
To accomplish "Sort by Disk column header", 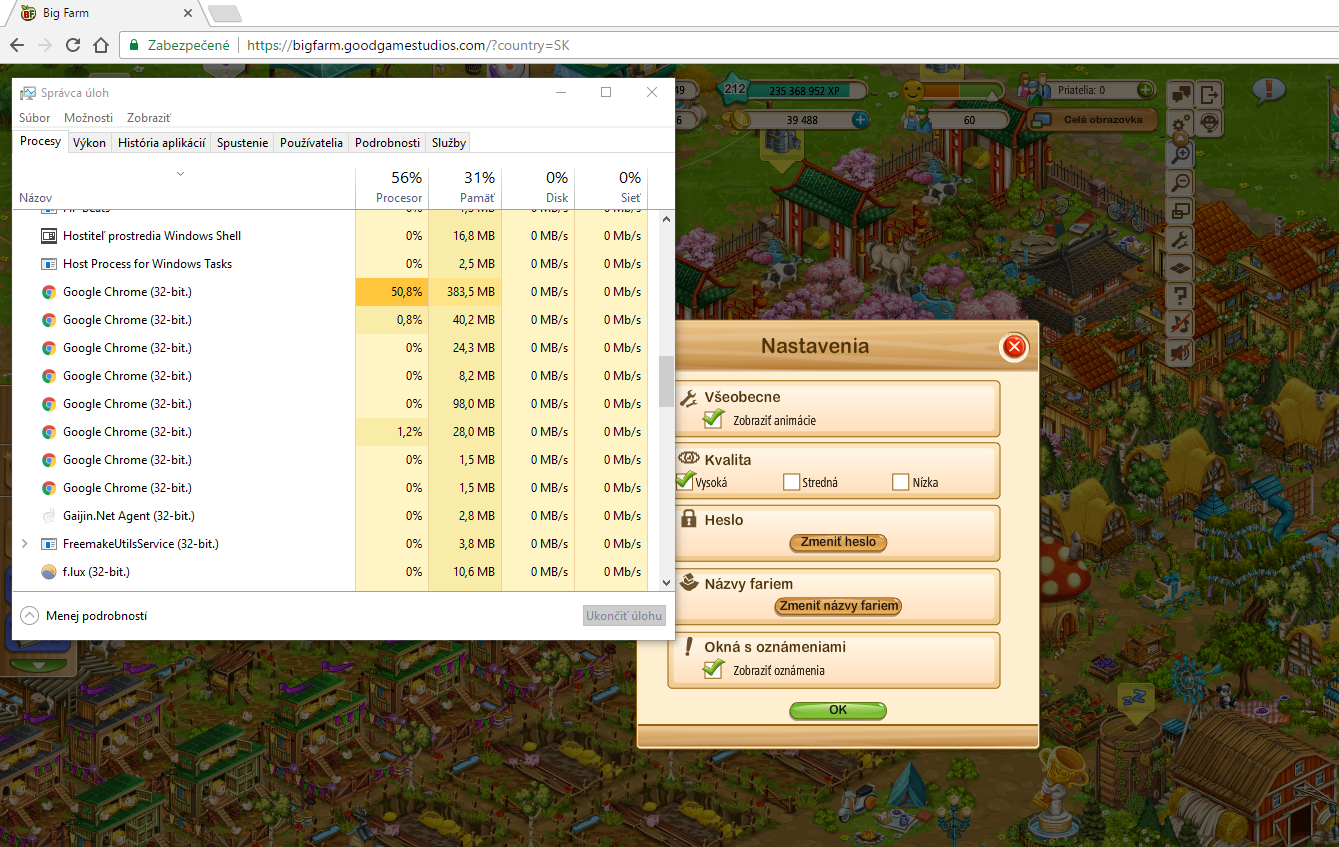I will point(538,187).
